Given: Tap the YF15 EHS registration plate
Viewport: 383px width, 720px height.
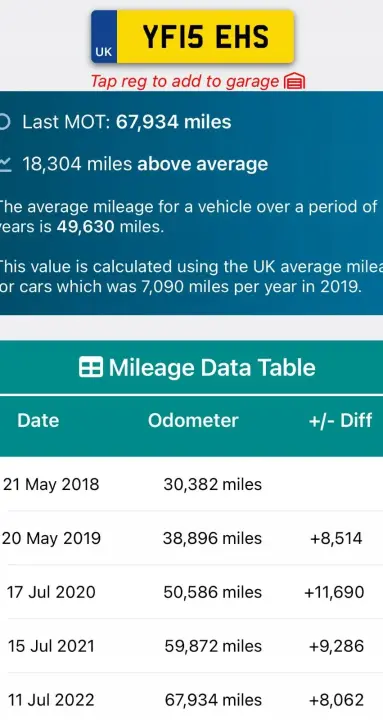Looking at the screenshot, I should coord(192,37).
